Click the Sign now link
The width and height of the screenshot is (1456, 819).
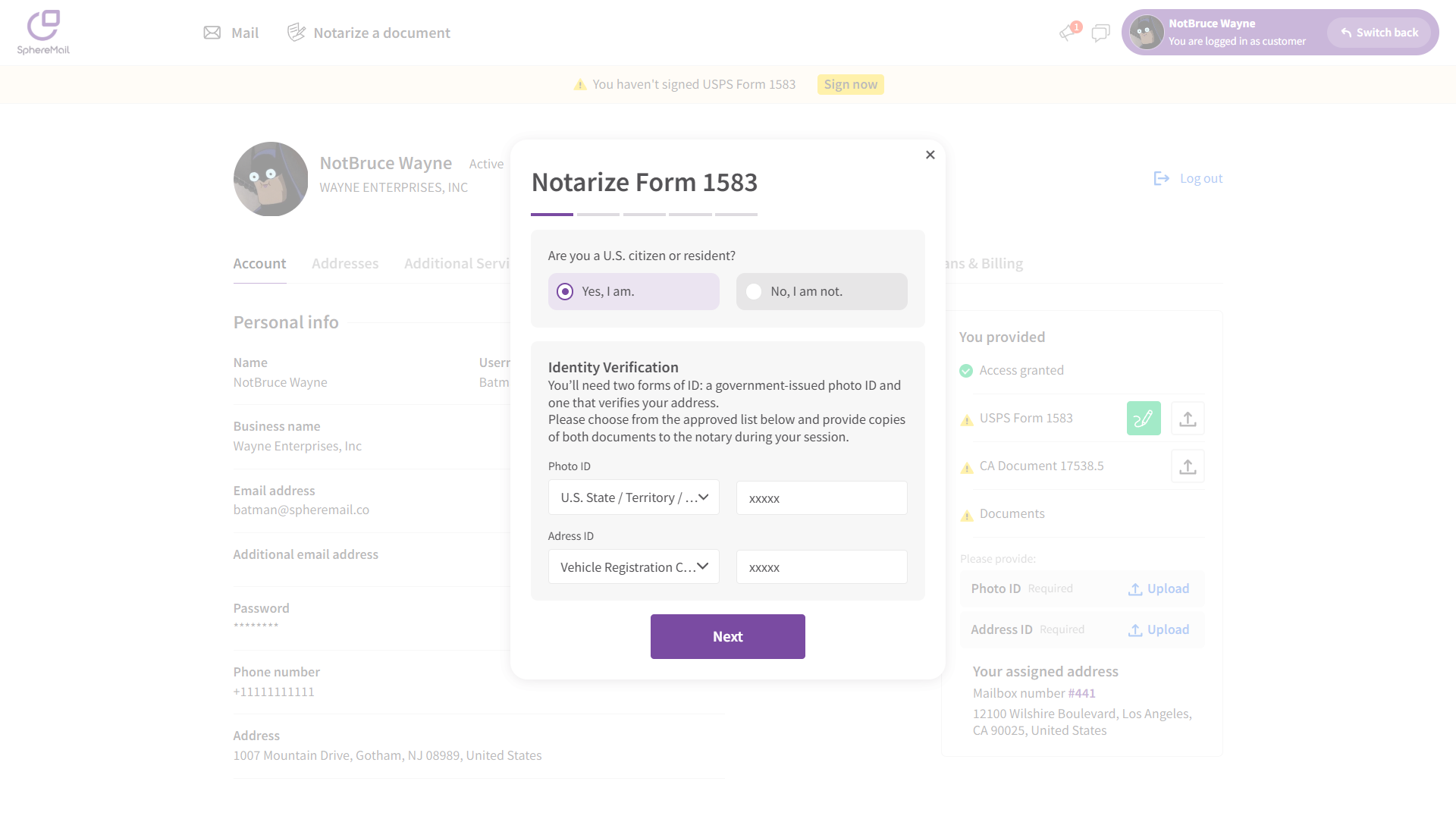point(850,84)
